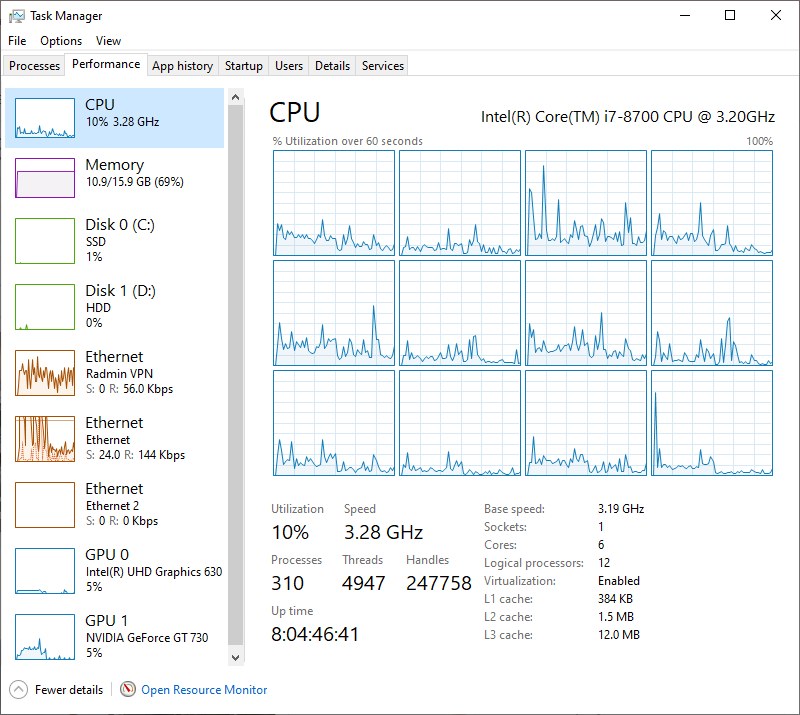Select the Disk 1 (D:) HDD thumbnail
800x715 pixels.
tap(45, 307)
